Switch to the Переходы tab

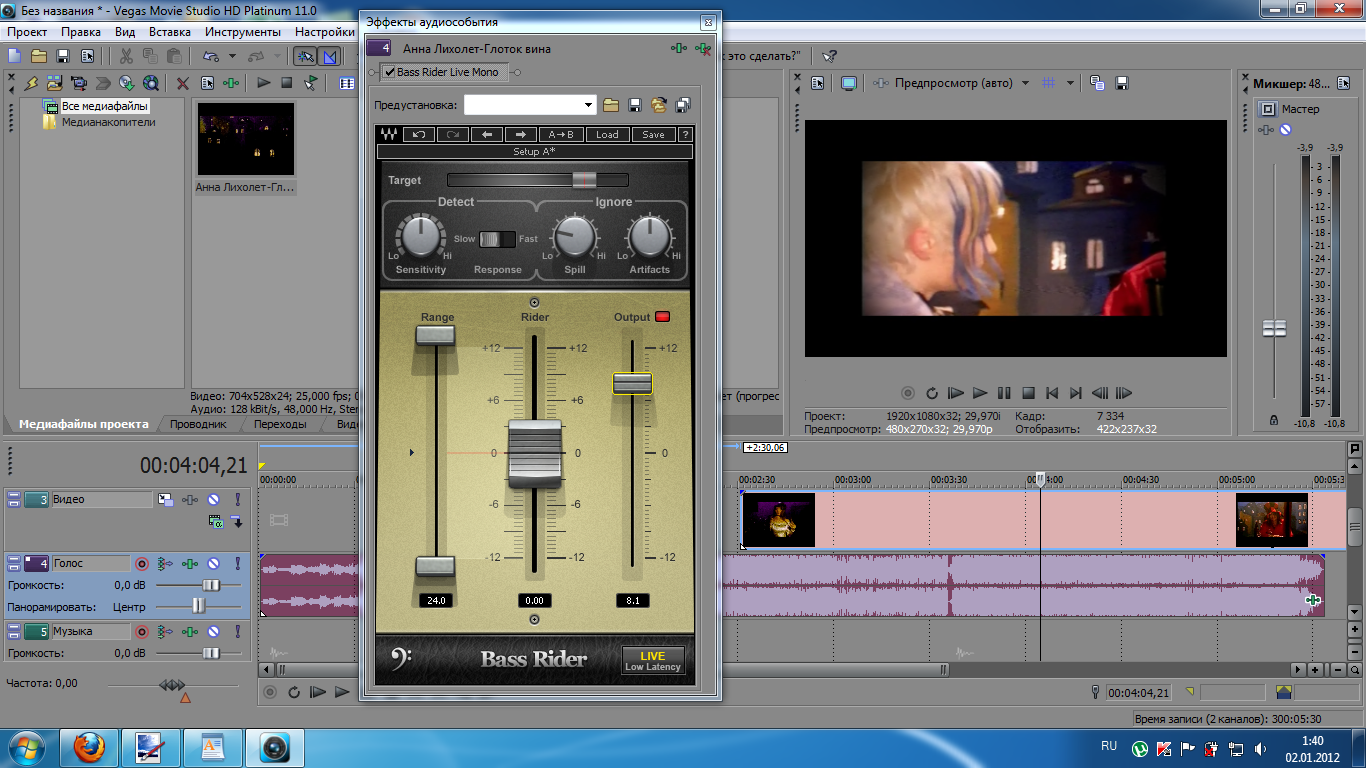pyautogui.click(x=280, y=424)
